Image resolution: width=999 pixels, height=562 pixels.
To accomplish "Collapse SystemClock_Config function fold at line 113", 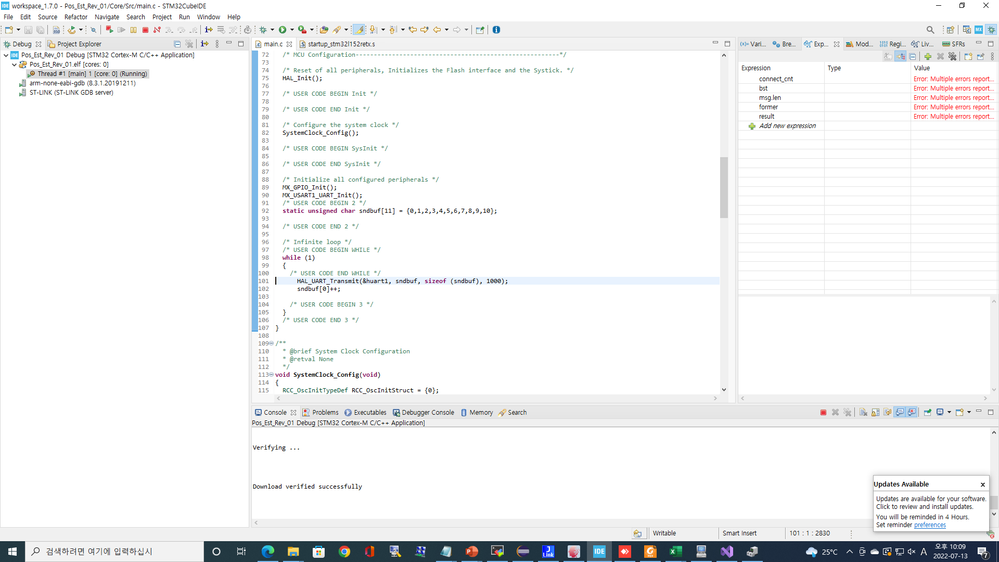I will pyautogui.click(x=271, y=375).
